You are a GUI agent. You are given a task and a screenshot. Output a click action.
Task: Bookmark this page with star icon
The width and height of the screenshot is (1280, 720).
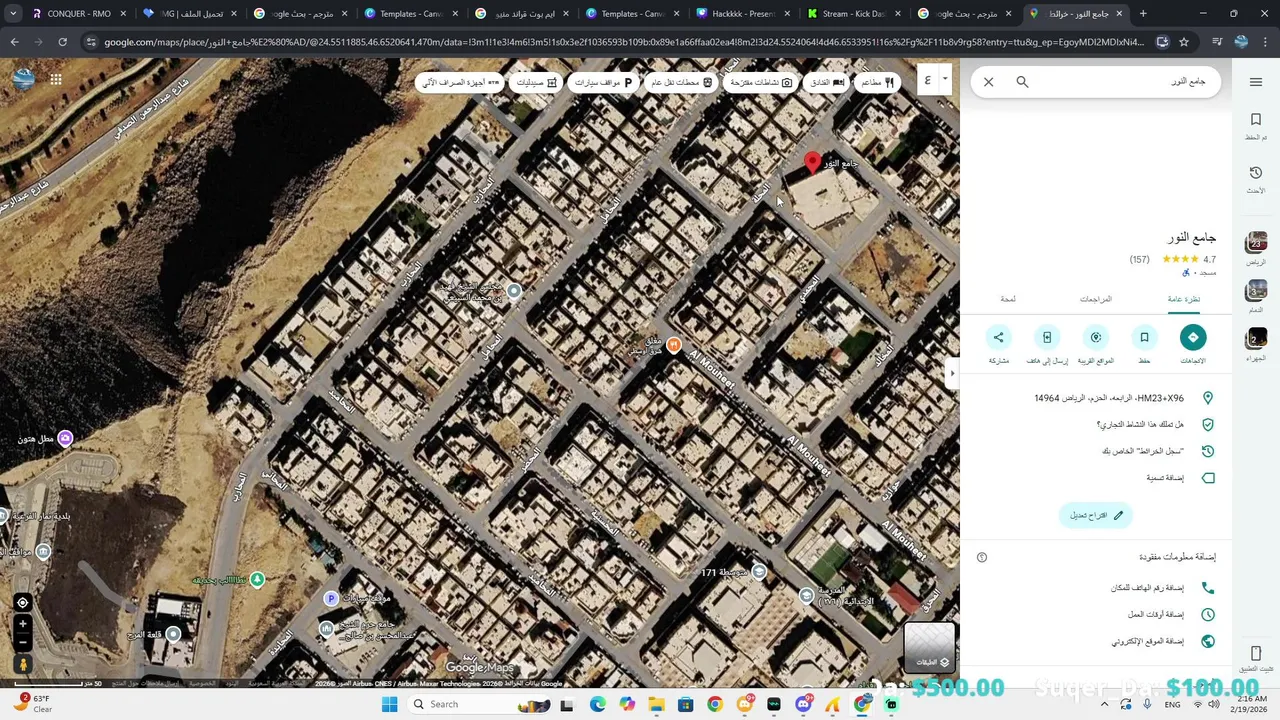tap(1184, 42)
